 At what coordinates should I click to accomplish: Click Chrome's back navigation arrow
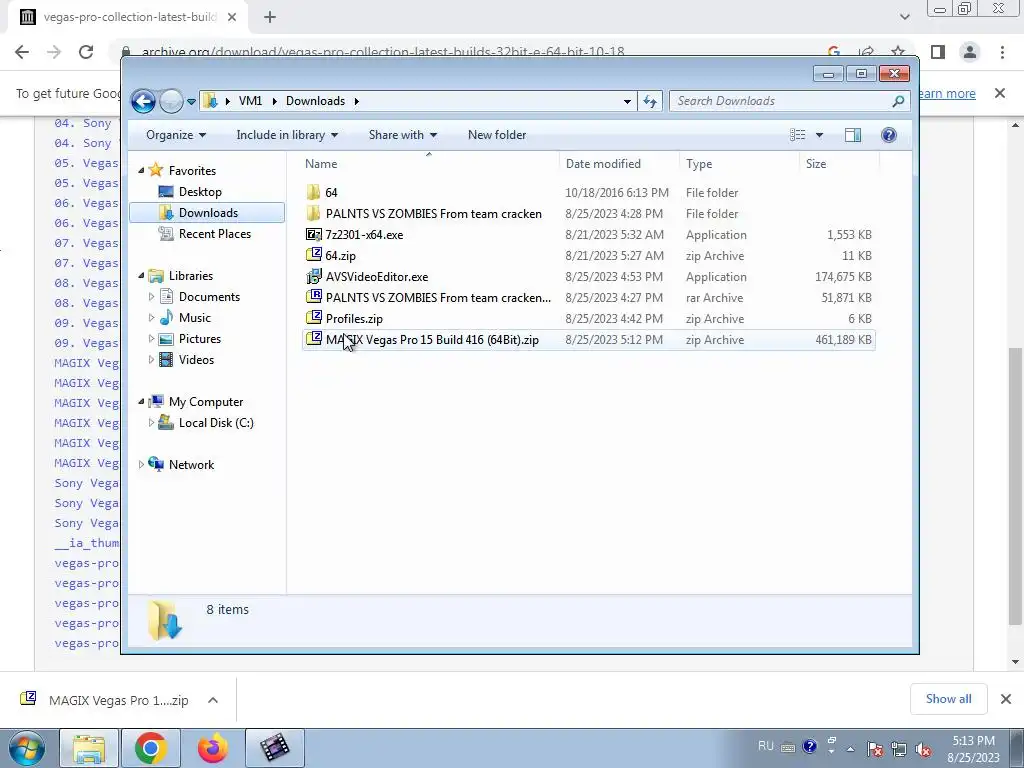(x=22, y=52)
